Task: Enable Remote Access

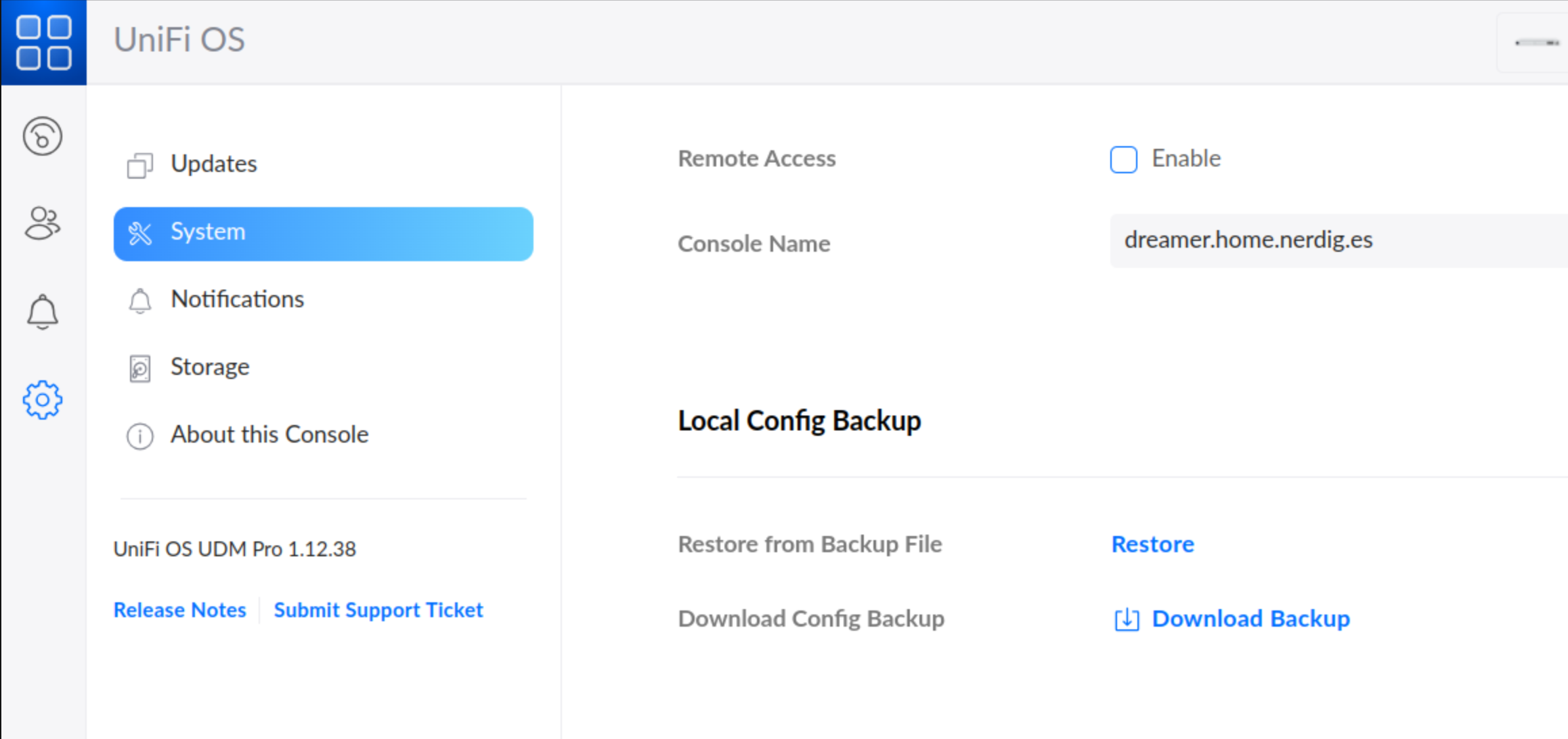Action: pos(1123,160)
